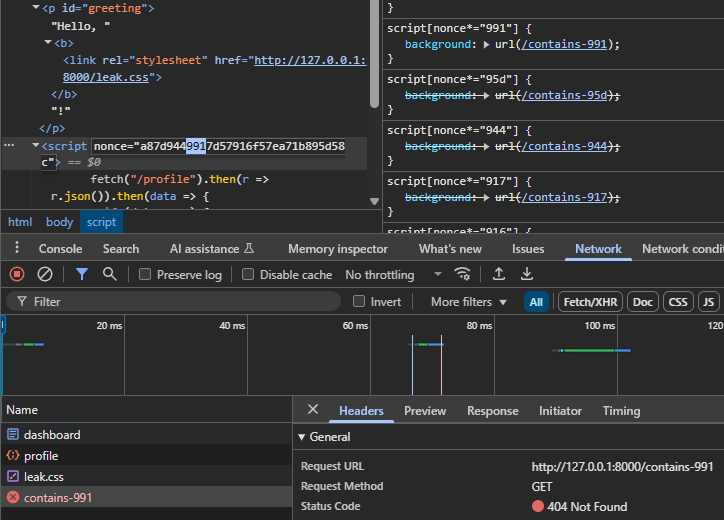Open drawer three-dot menu
This screenshot has height=520, width=724.
(x=17, y=248)
